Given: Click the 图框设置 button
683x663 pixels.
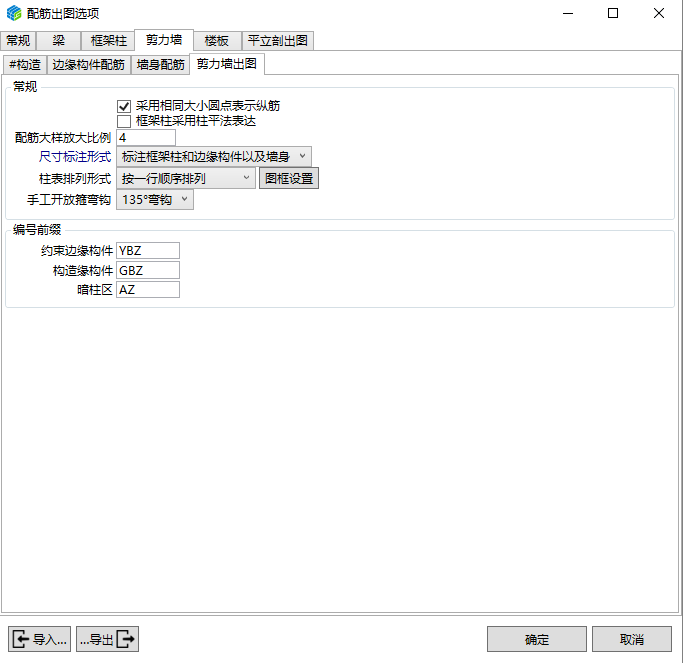Looking at the screenshot, I should [289, 178].
